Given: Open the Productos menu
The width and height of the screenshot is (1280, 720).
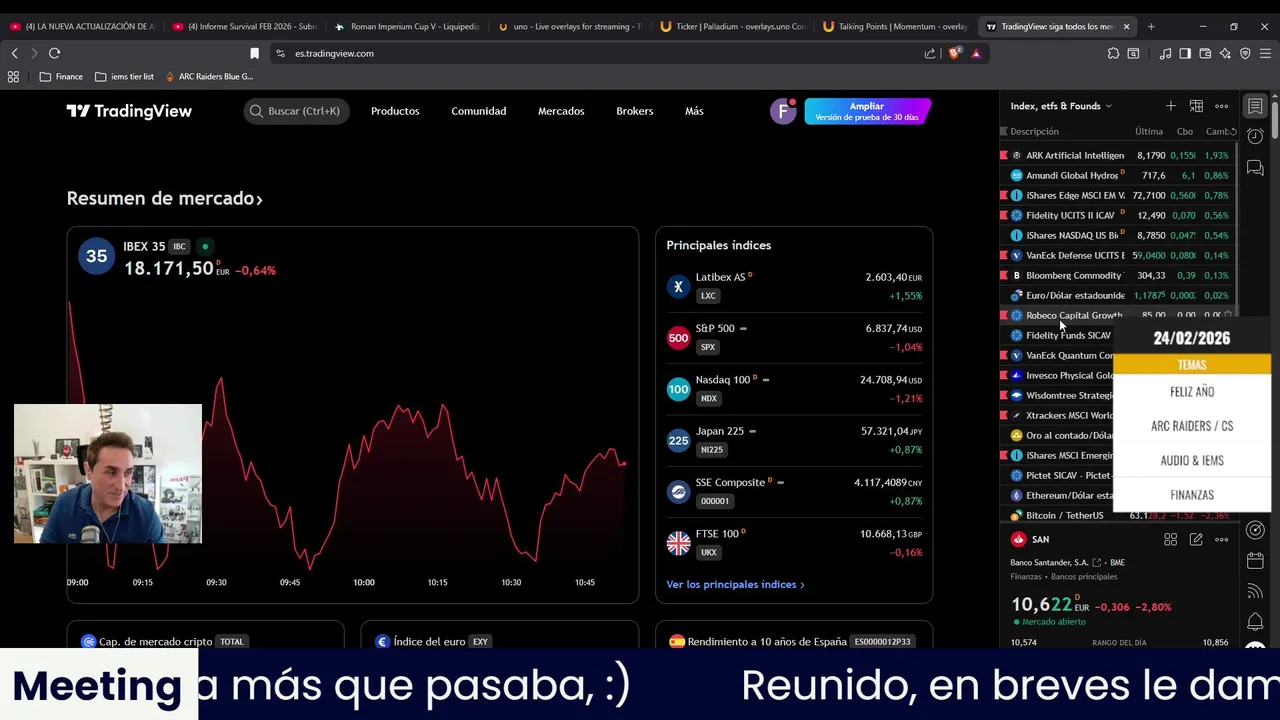Looking at the screenshot, I should tap(395, 111).
